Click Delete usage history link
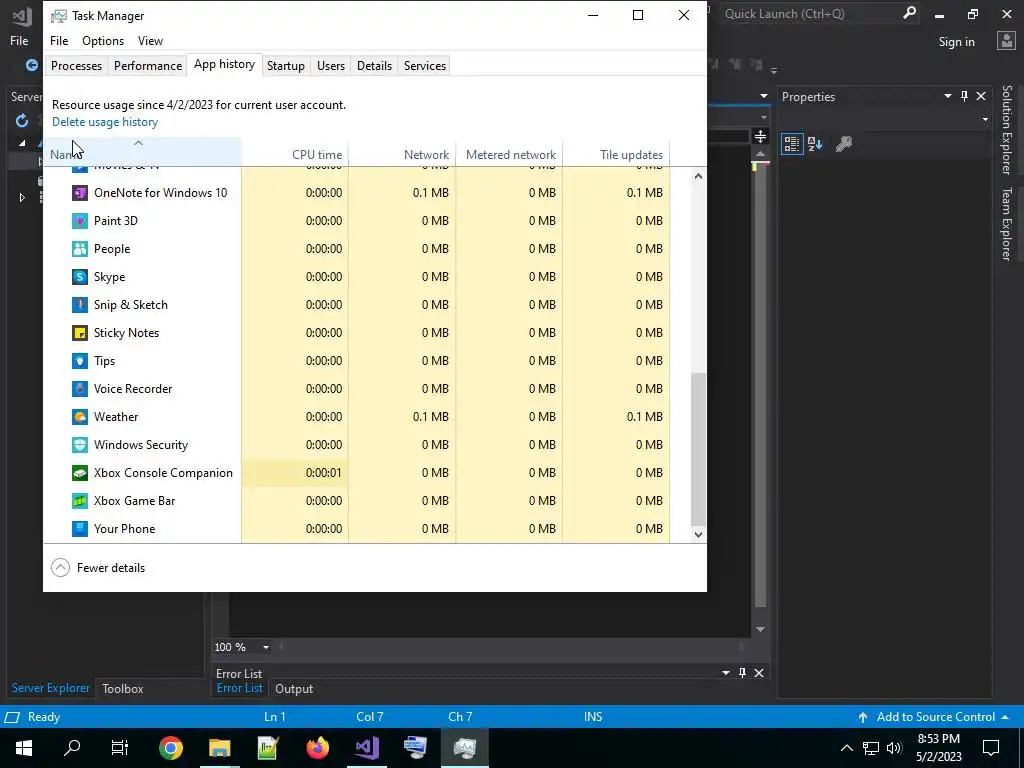This screenshot has height=768, width=1024. click(105, 122)
